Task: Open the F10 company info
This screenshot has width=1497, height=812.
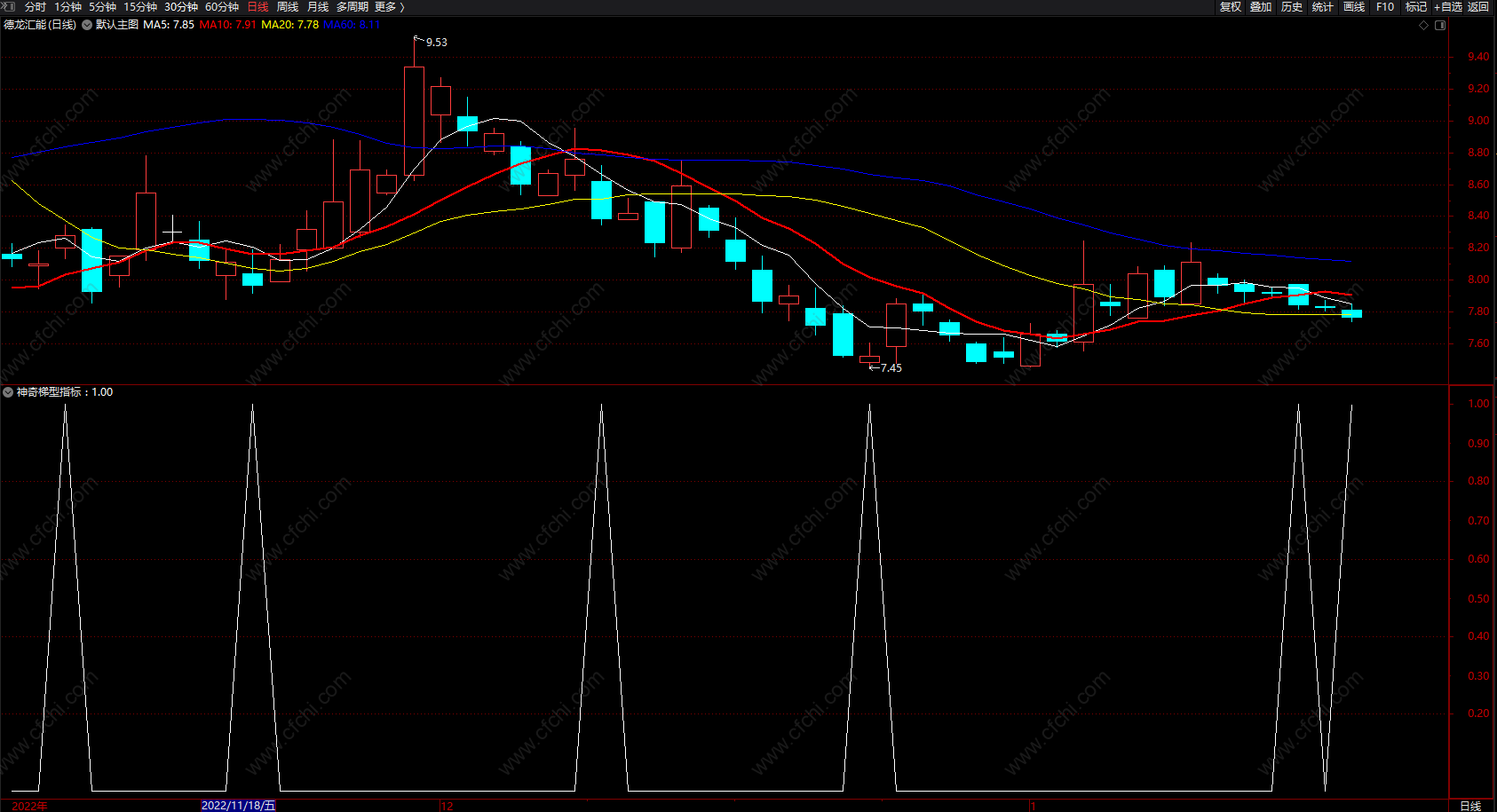Action: (x=1385, y=7)
